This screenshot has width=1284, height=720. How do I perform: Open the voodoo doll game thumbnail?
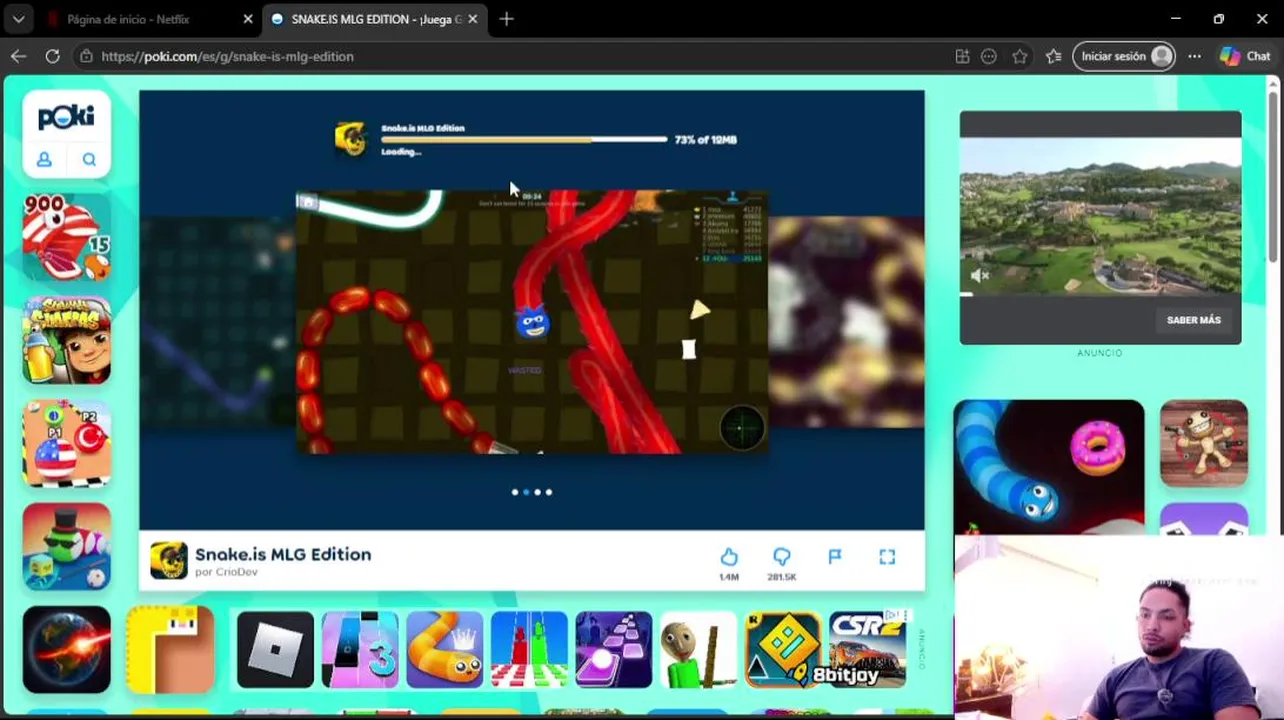click(x=1204, y=444)
